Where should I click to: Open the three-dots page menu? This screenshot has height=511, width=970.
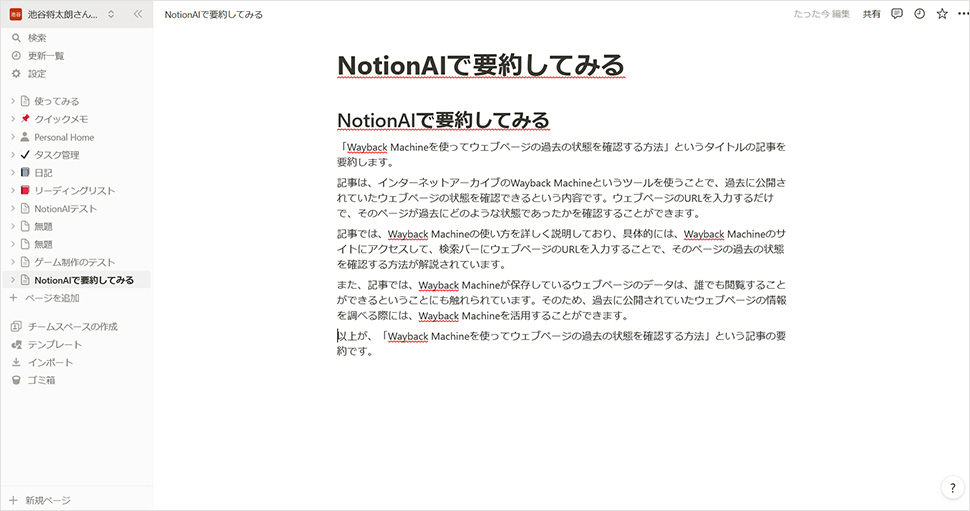[963, 14]
